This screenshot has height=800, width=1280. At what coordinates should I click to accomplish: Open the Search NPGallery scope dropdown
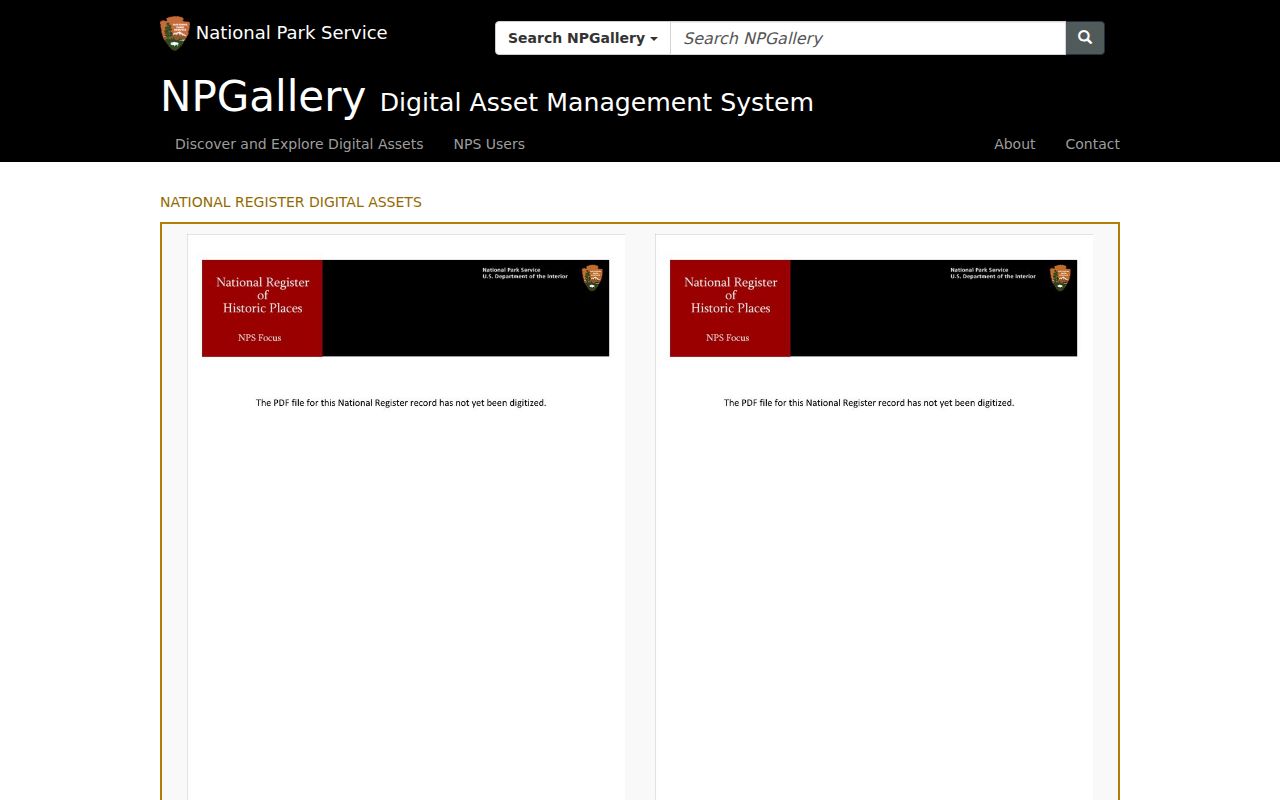pos(583,38)
